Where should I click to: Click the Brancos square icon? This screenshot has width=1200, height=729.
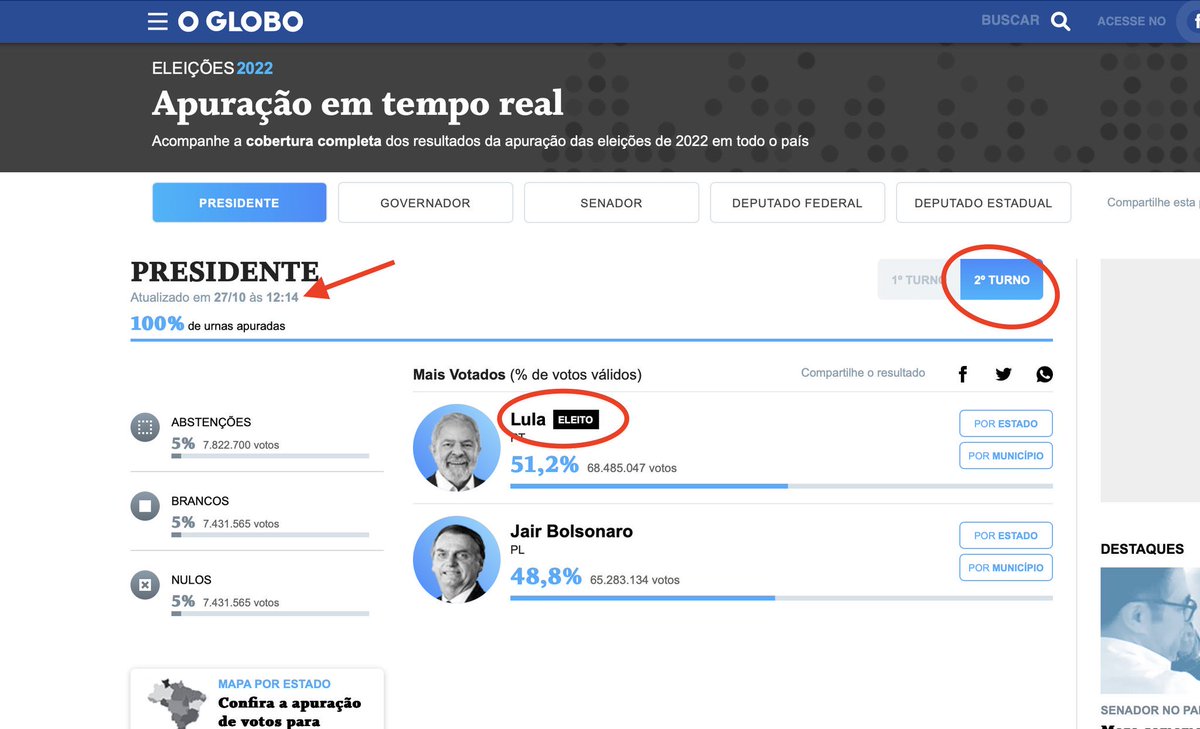145,507
